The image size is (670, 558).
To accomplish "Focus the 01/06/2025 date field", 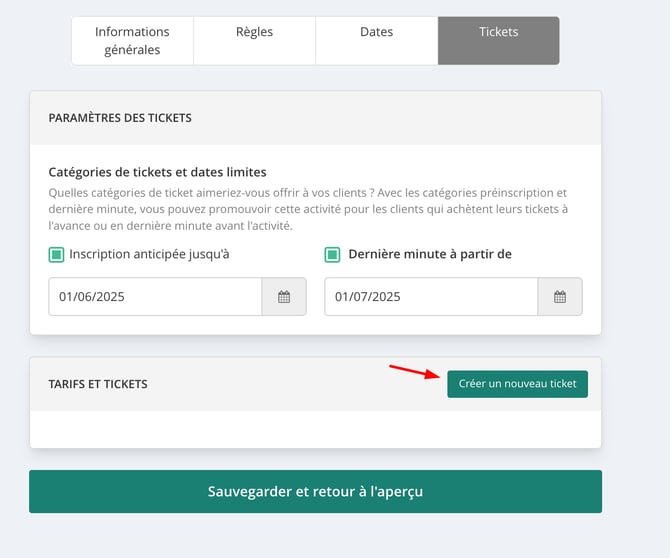I will (x=155, y=297).
